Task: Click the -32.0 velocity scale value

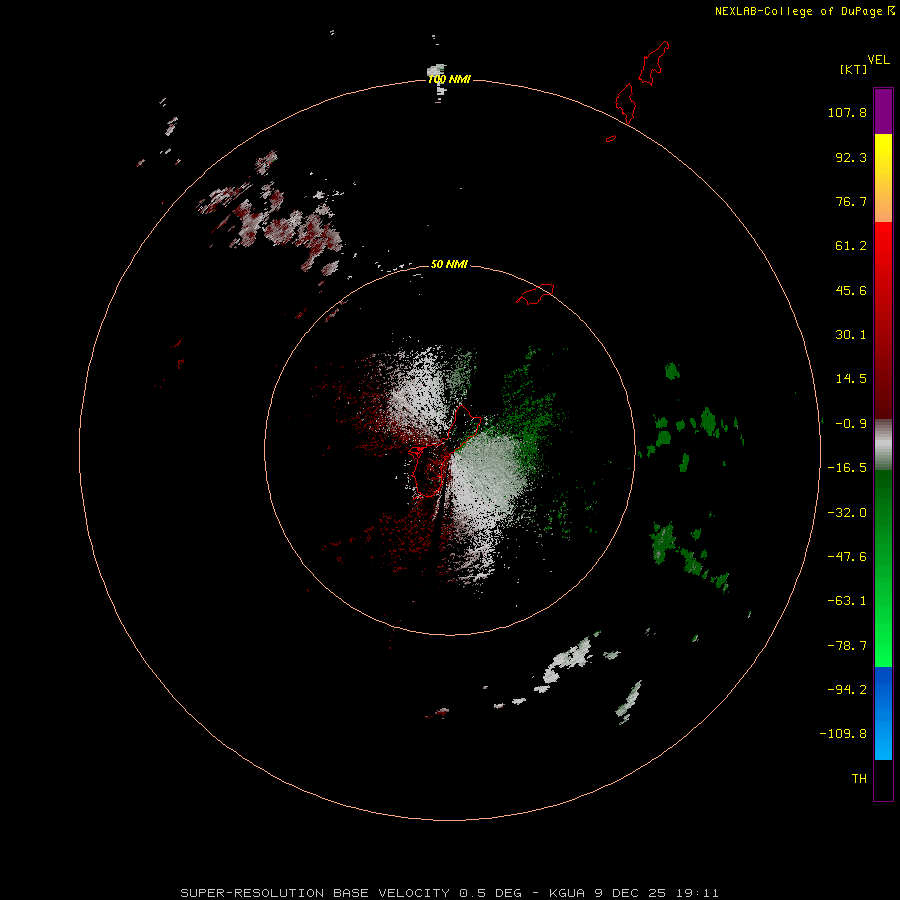Action: [x=847, y=513]
